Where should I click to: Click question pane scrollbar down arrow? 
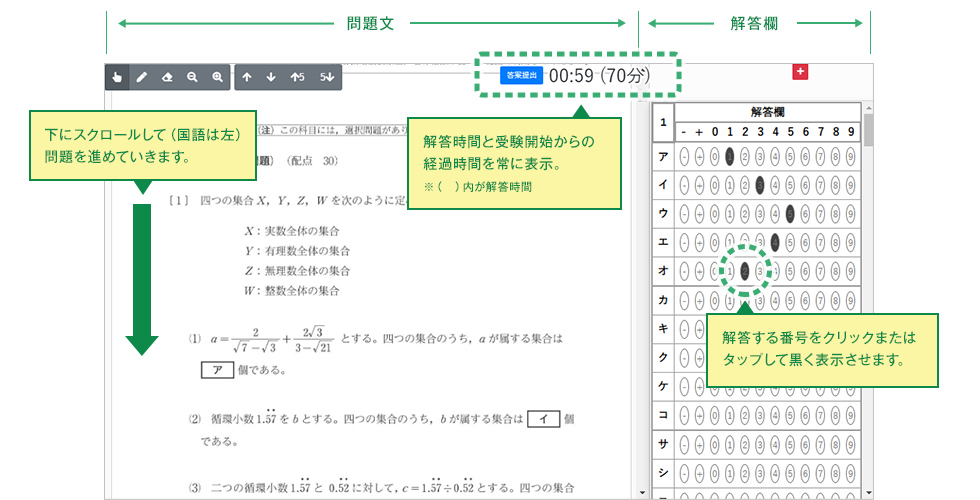pos(641,493)
